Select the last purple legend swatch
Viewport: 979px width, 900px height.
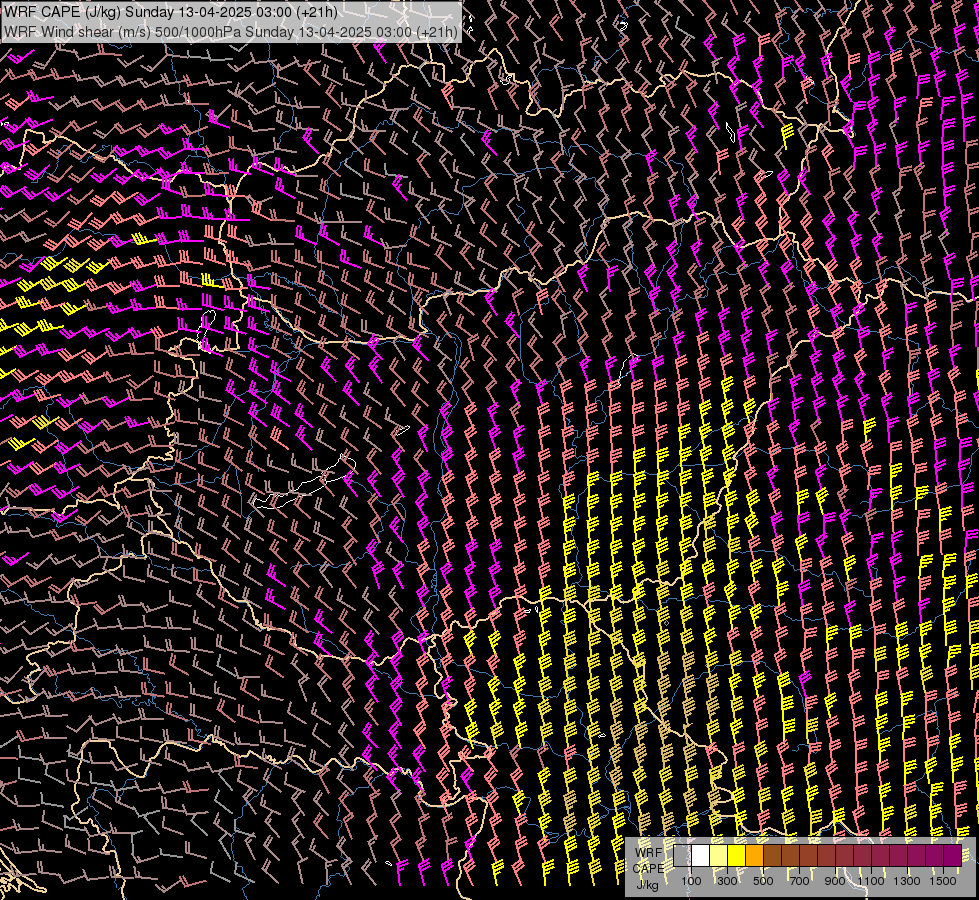pyautogui.click(x=953, y=856)
